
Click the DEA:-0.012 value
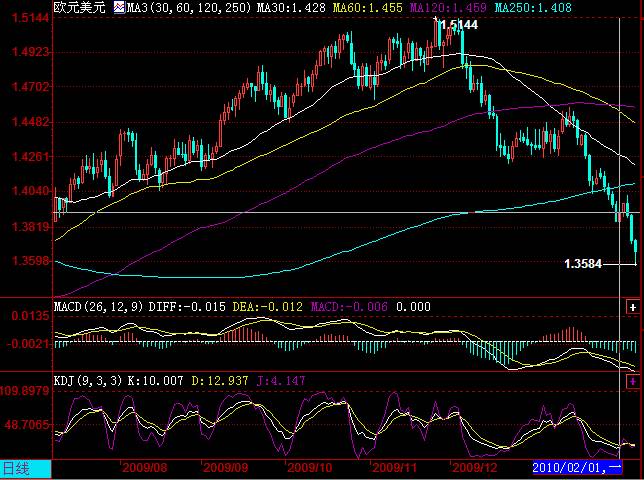pyautogui.click(x=268, y=307)
